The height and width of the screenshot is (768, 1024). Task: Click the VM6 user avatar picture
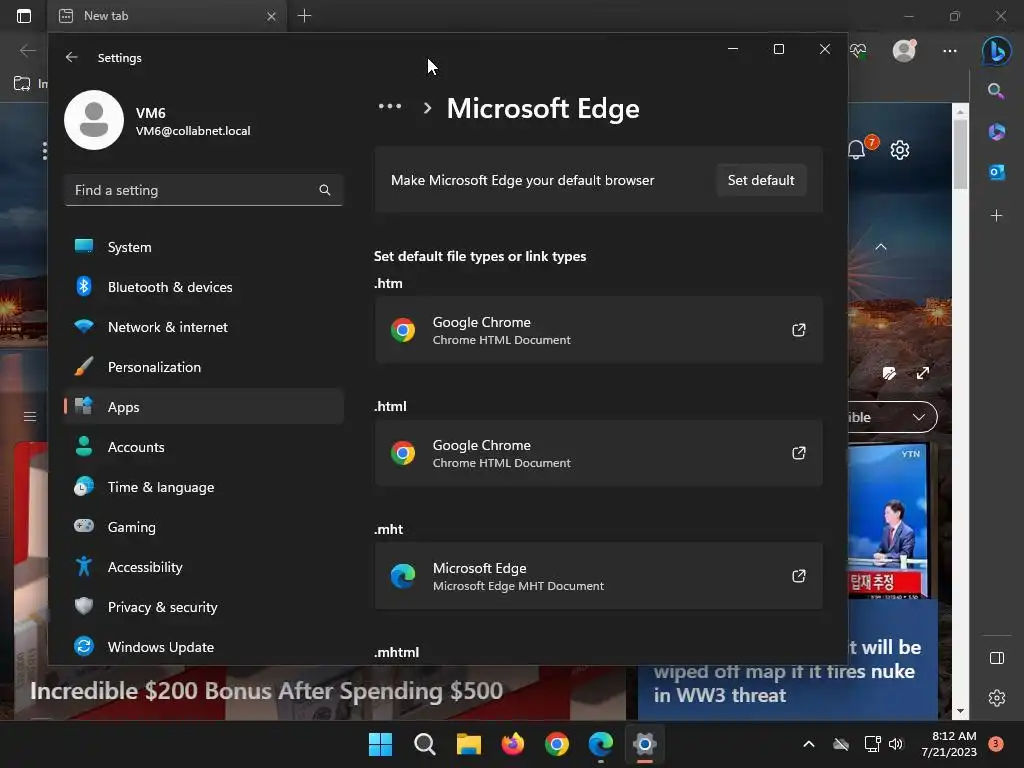click(94, 120)
